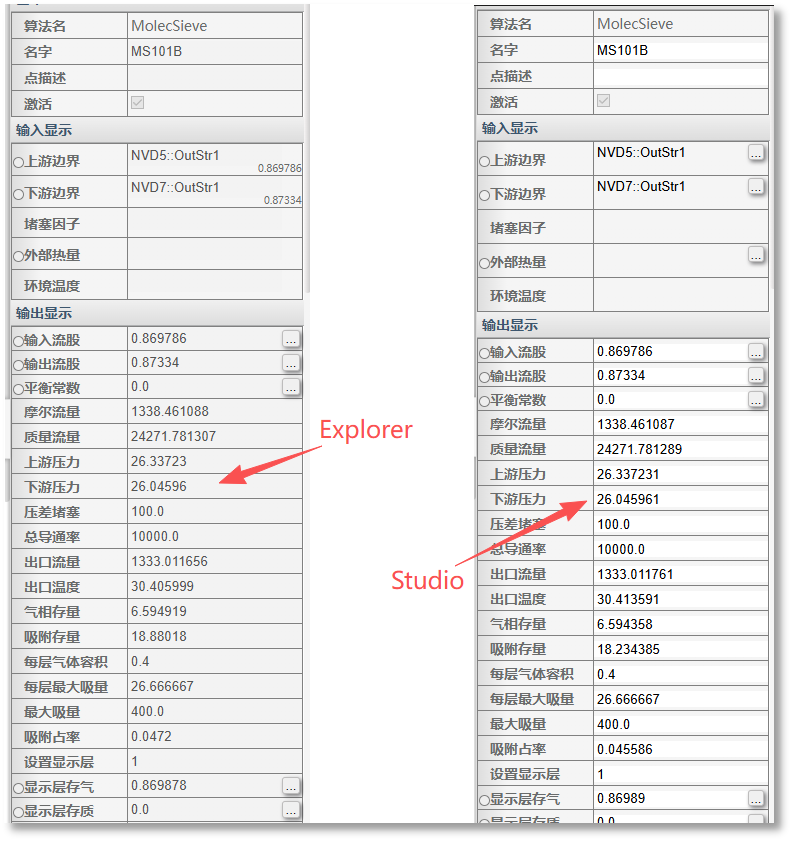
Task: Select 输出流股 radio button in Explorer panel
Action: click(x=18, y=365)
